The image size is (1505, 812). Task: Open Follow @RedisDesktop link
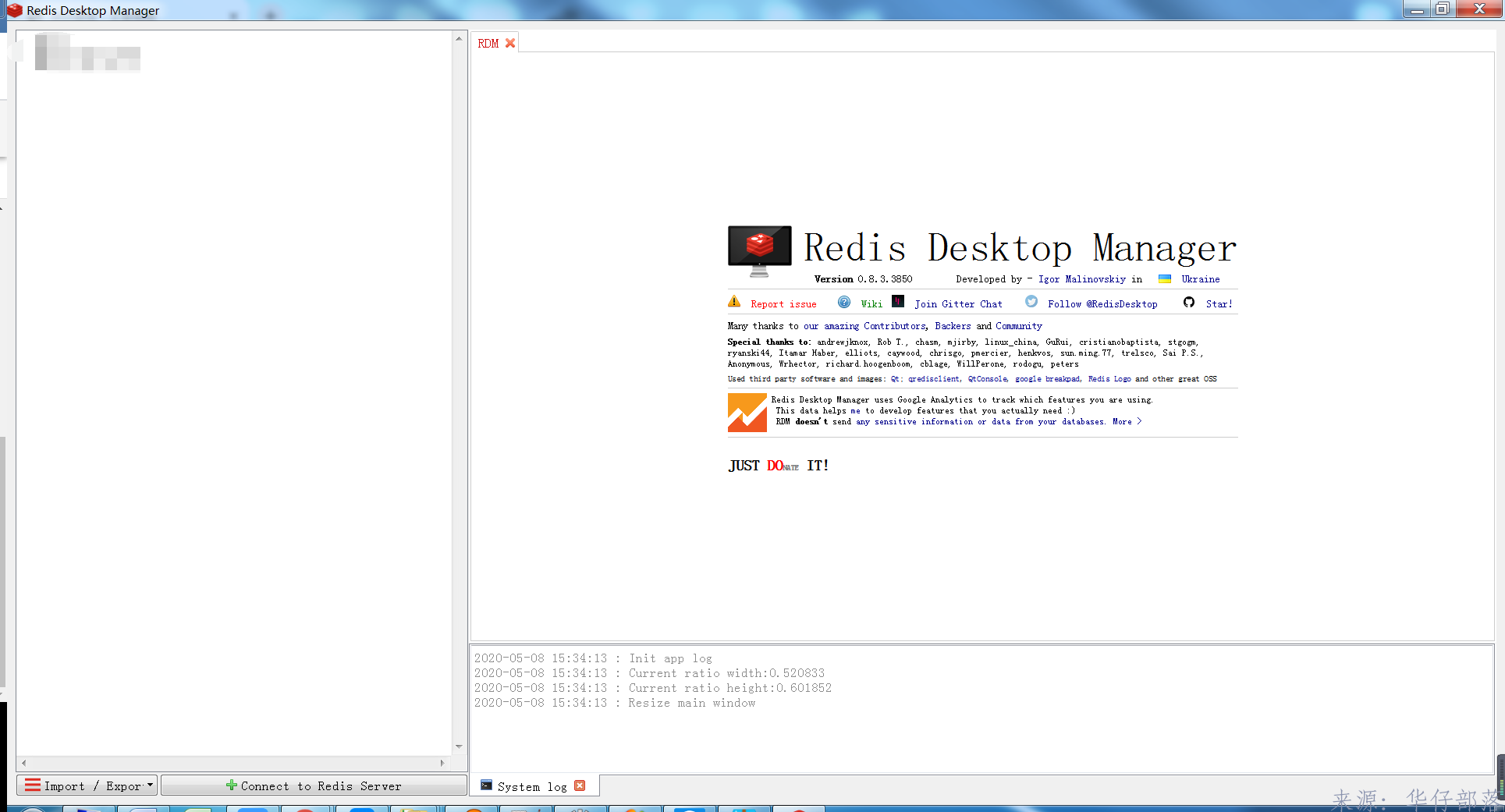coord(1102,304)
